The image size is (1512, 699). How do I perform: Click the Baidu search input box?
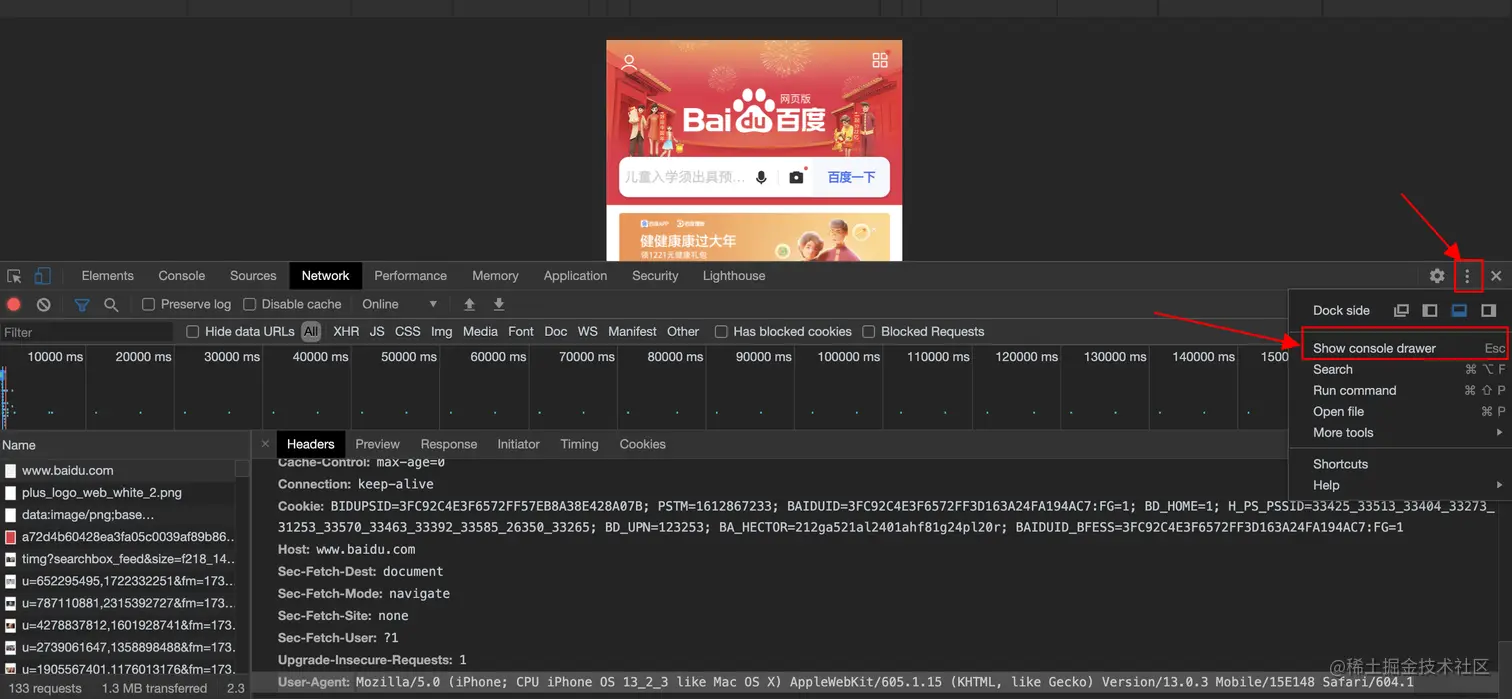point(685,177)
